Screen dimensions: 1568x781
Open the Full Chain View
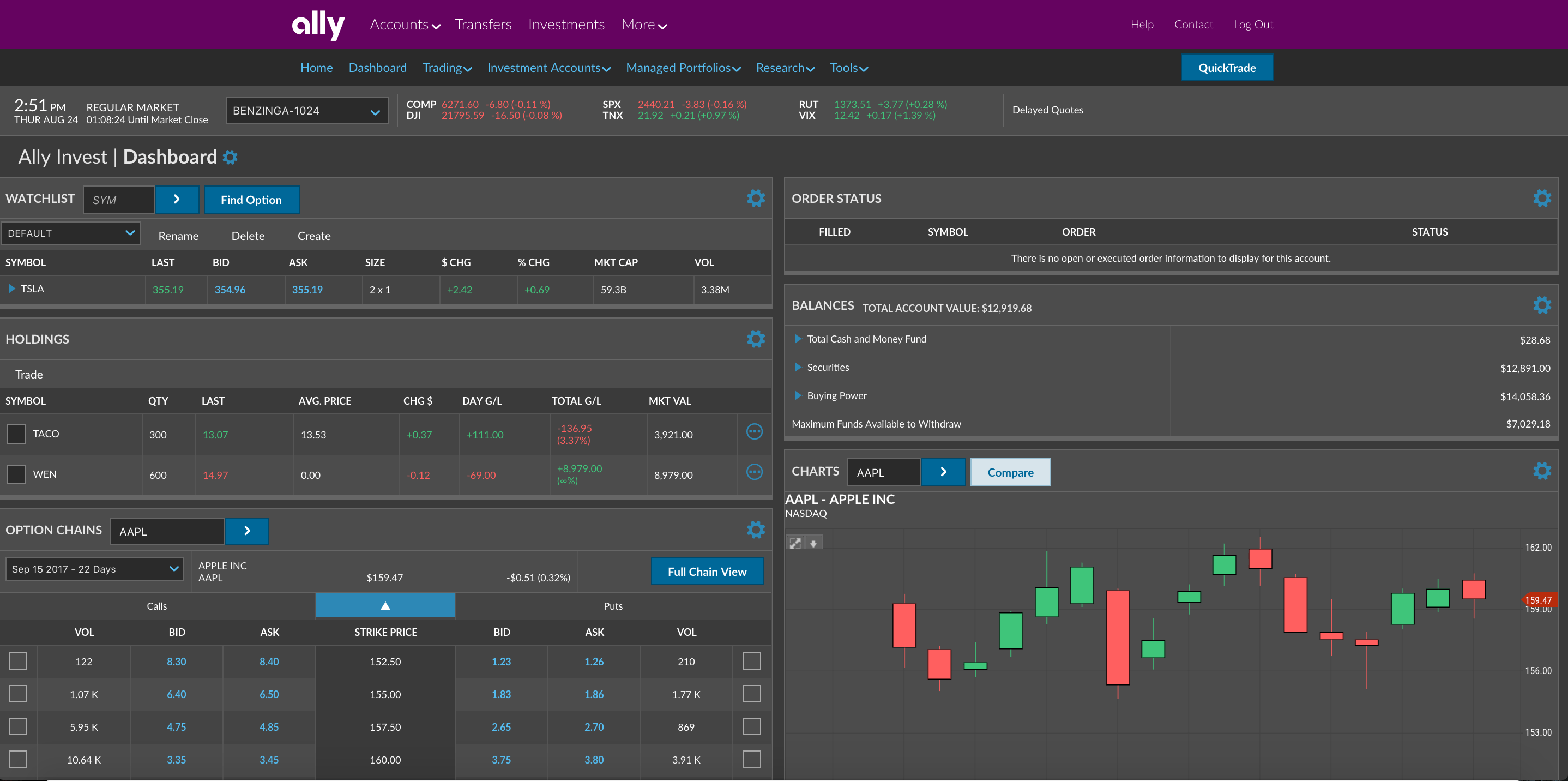coord(707,571)
